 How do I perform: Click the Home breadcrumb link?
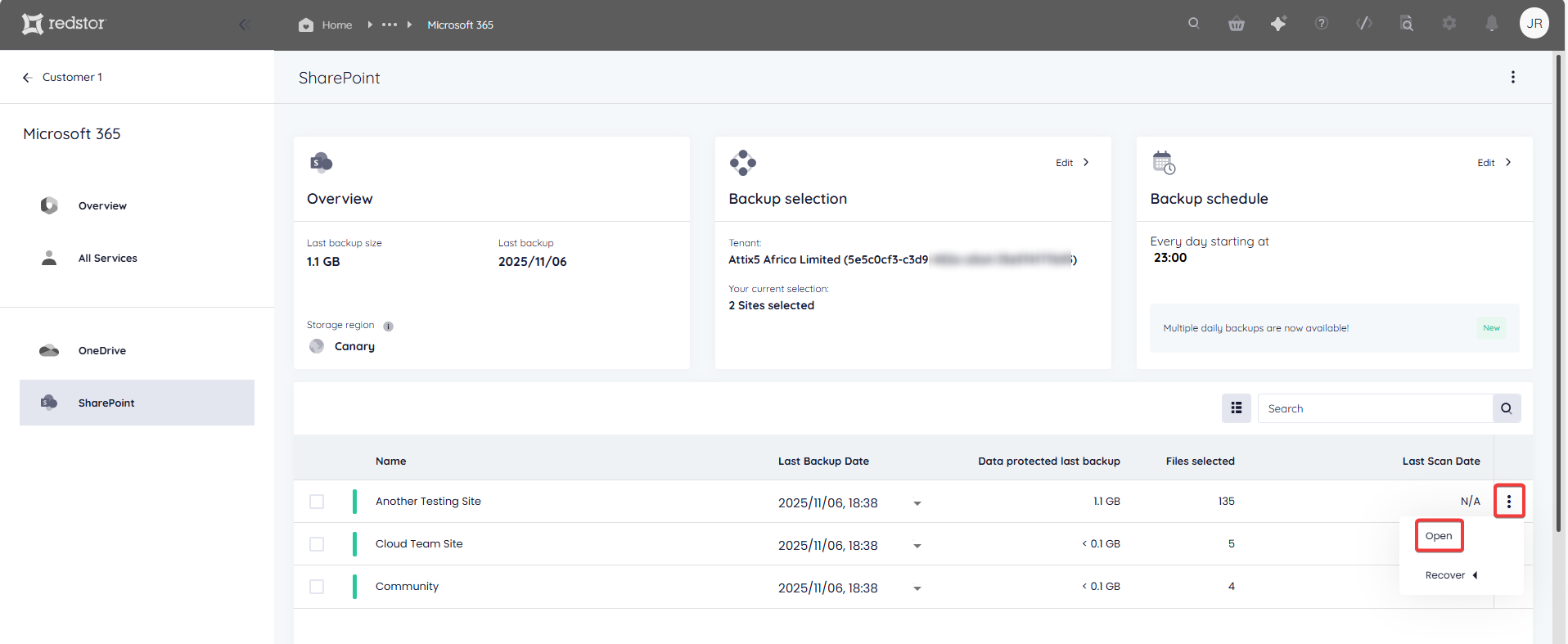tap(337, 25)
